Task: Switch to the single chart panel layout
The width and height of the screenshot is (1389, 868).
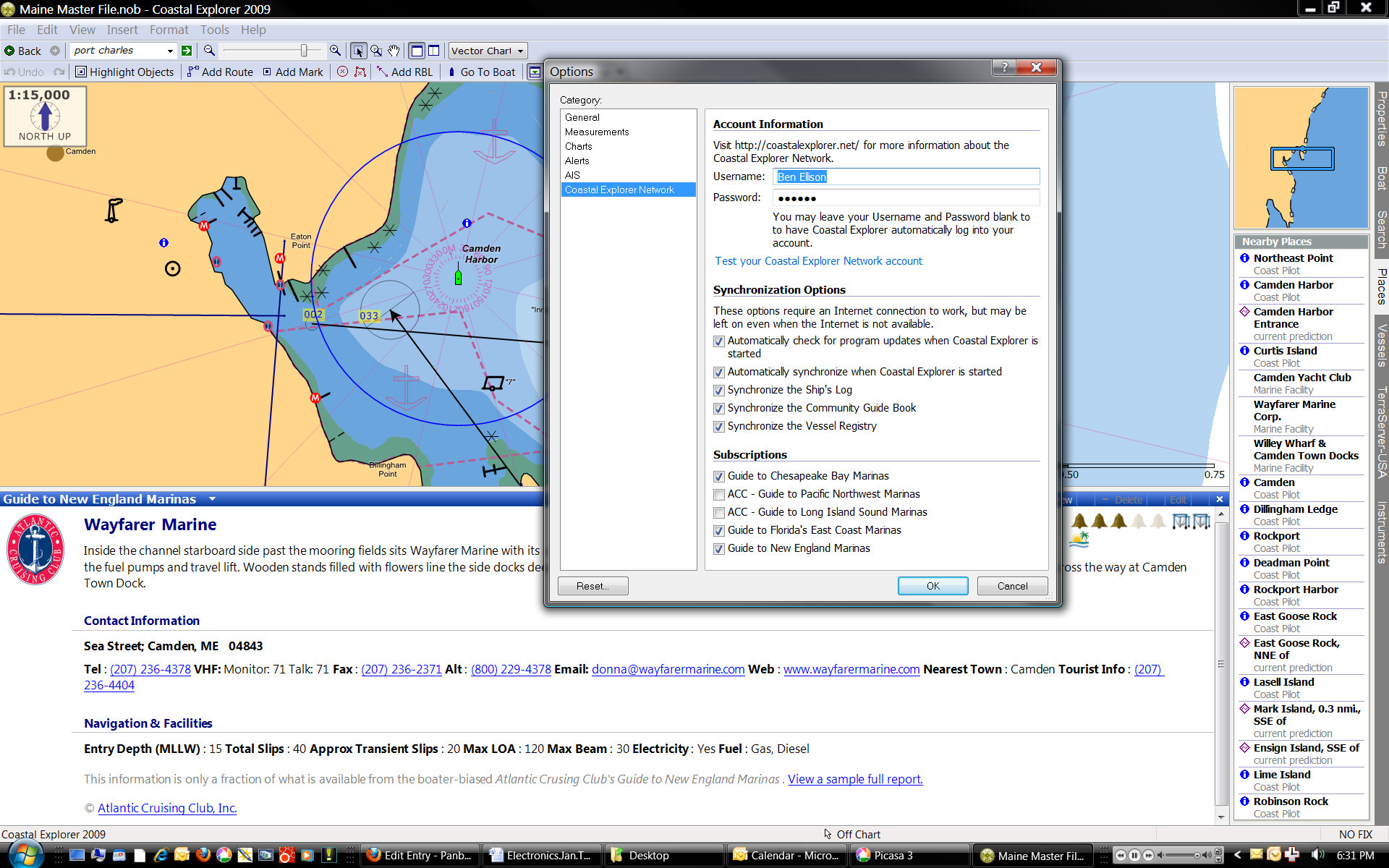Action: 417,51
